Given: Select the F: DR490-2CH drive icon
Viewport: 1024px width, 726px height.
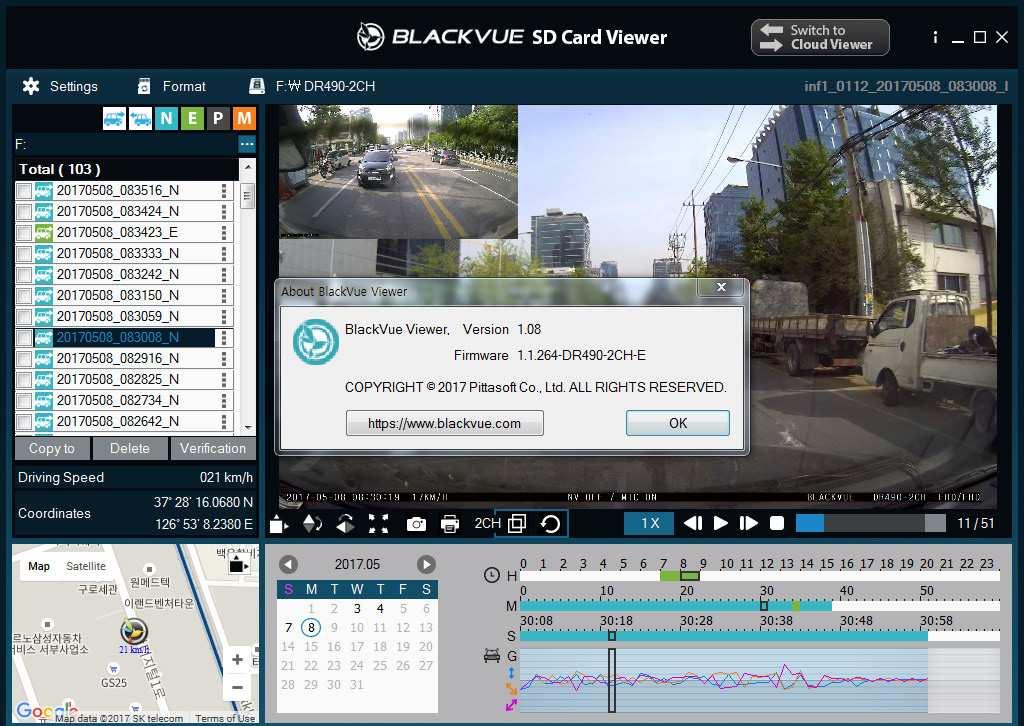Looking at the screenshot, I should (257, 86).
